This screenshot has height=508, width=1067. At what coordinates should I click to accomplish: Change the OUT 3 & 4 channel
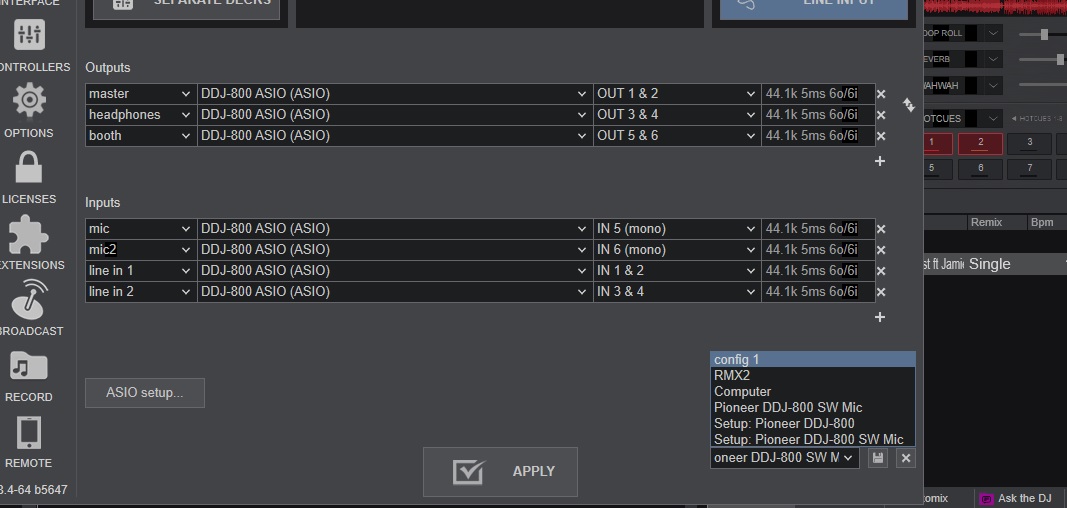pyautogui.click(x=677, y=115)
